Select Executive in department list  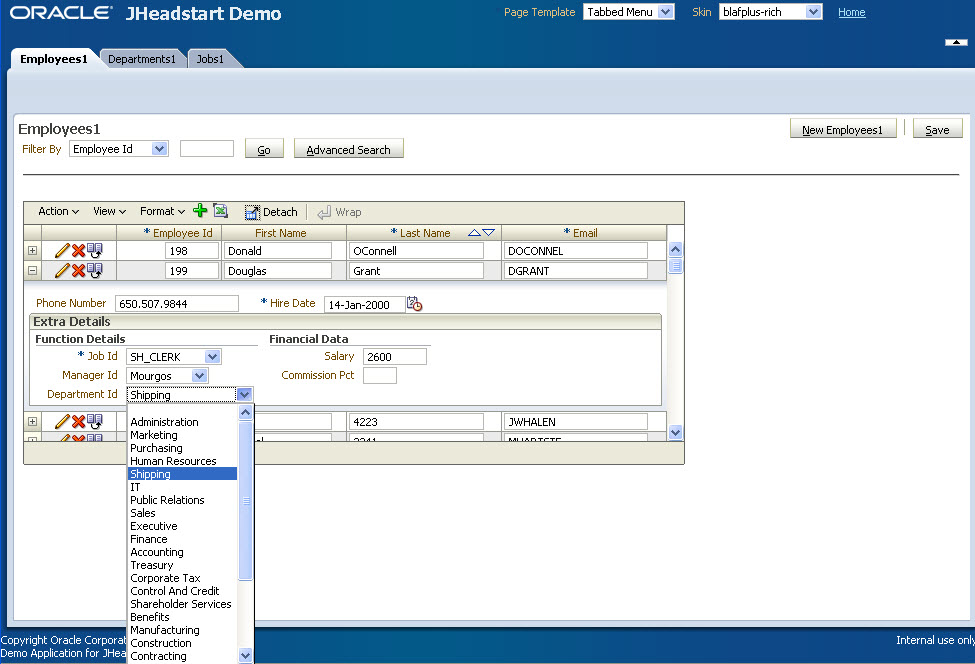182,526
